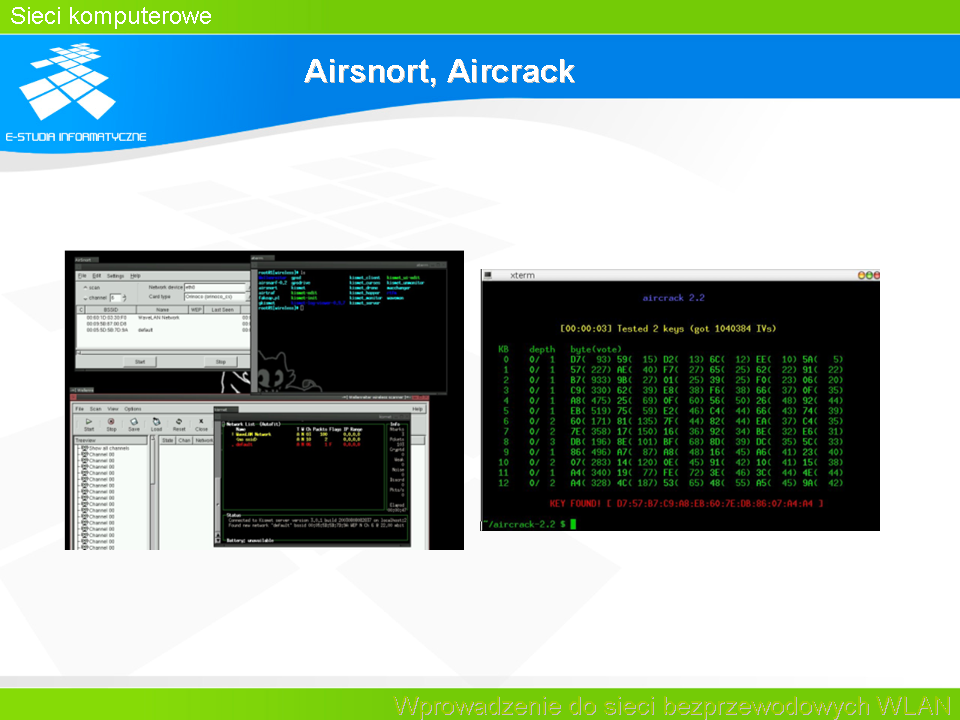Click the Wprowadzenie do sieci bezprzewodowych WLAN footer
960x720 pixels.
pos(672,706)
